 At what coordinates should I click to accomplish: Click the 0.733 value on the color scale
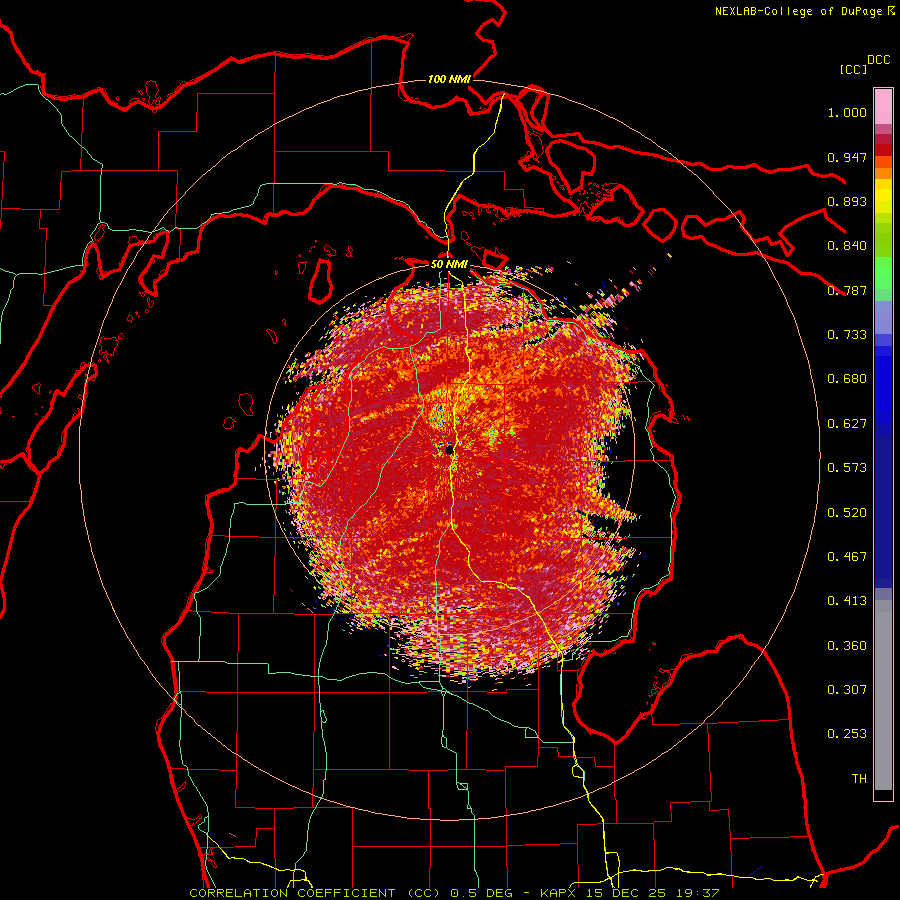coord(847,335)
